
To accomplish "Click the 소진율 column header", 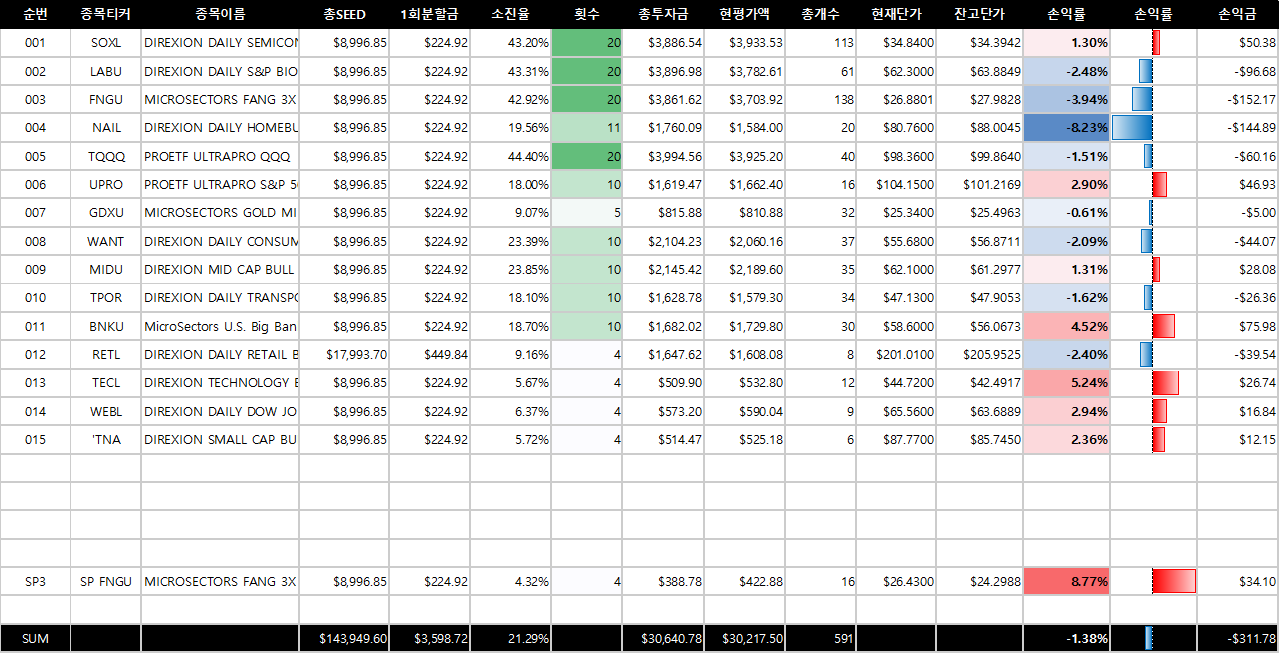I will point(510,14).
